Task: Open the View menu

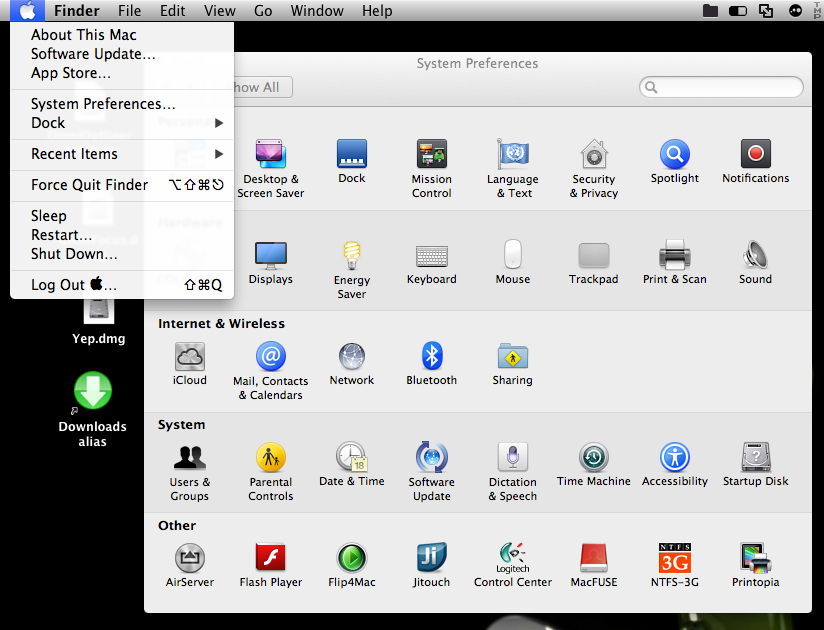Action: pos(220,11)
